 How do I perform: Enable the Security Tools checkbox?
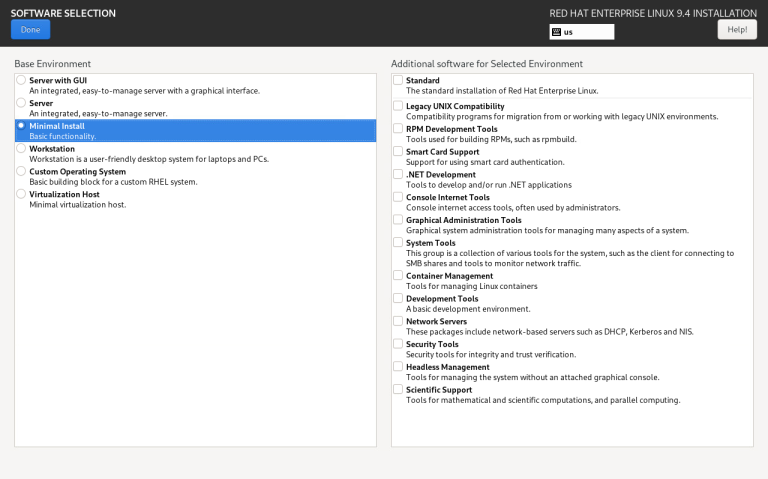(x=398, y=344)
